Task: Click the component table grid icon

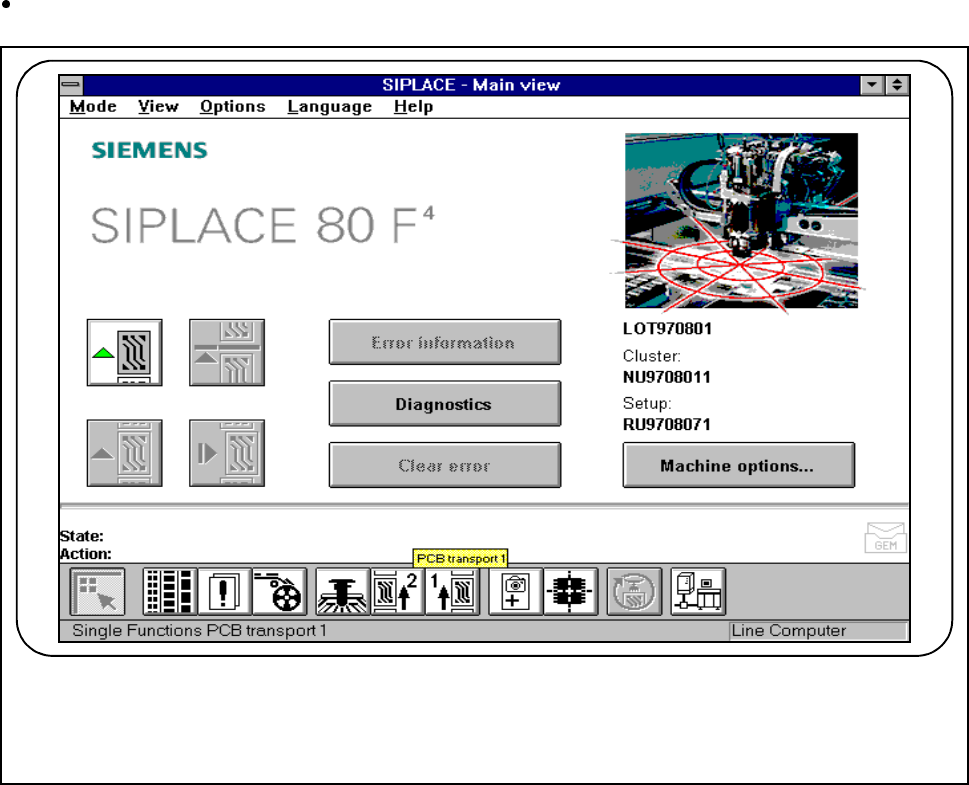Action: point(170,592)
